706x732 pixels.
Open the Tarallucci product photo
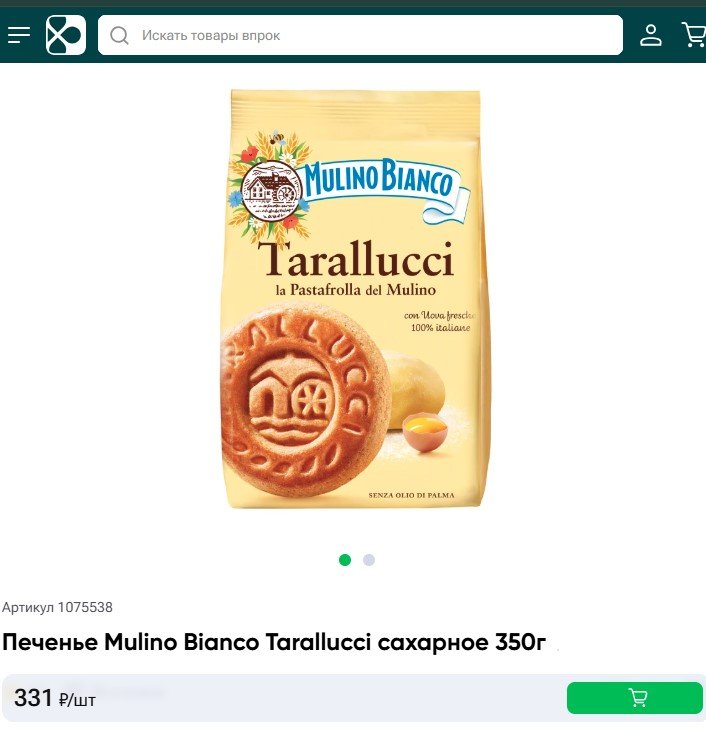pos(355,299)
